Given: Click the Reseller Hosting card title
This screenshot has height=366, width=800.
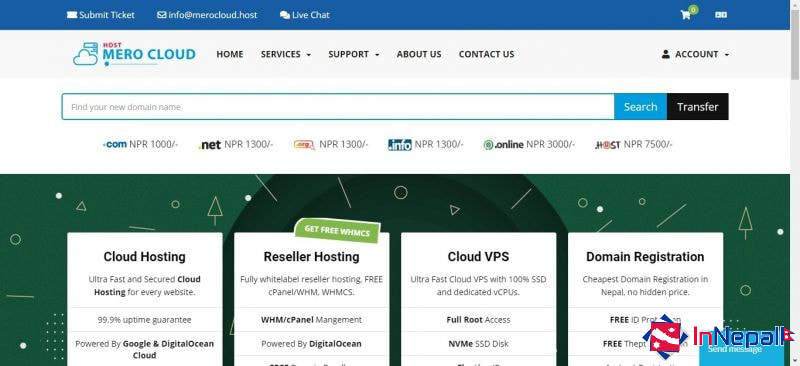Looking at the screenshot, I should pyautogui.click(x=311, y=257).
